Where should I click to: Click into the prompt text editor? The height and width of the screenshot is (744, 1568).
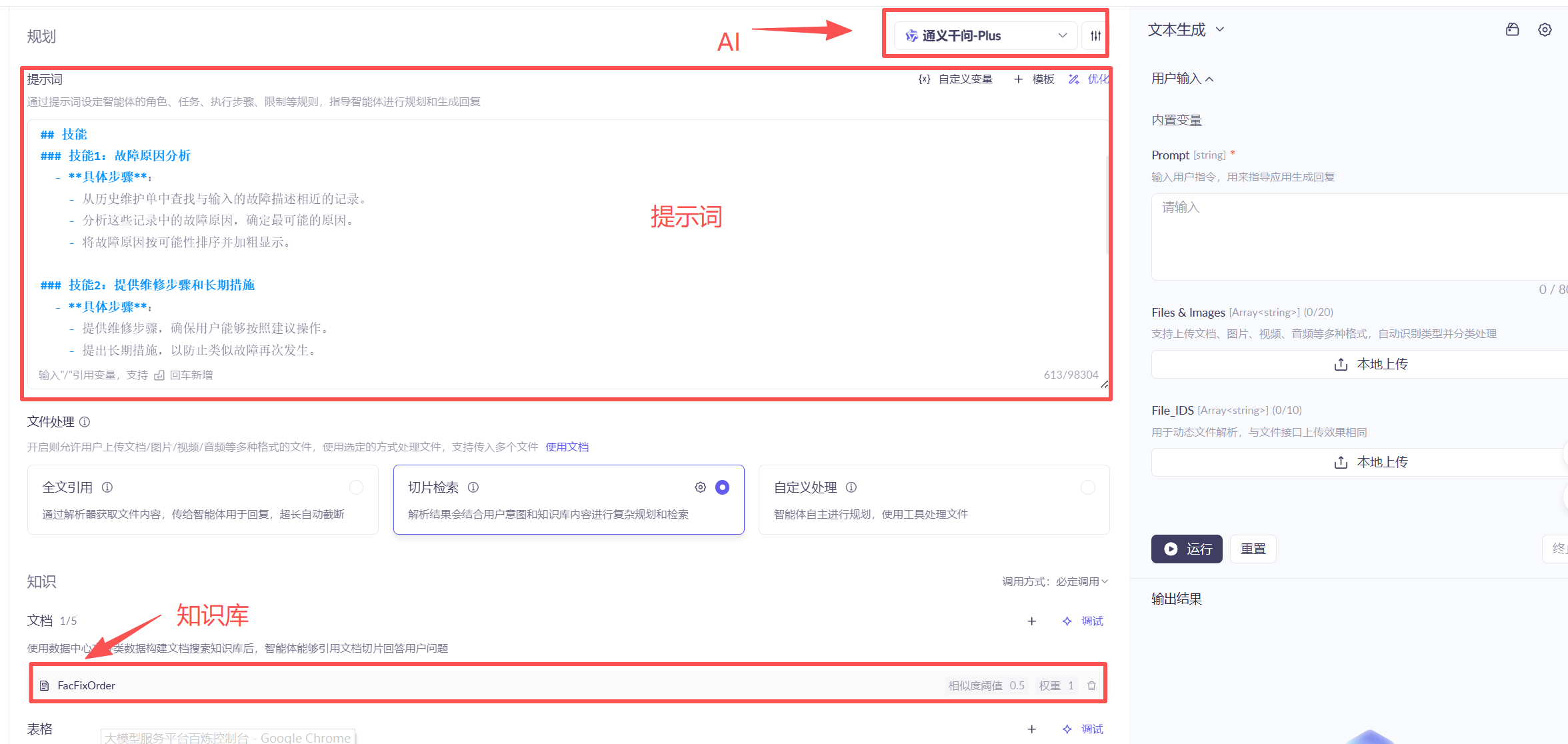[567, 243]
